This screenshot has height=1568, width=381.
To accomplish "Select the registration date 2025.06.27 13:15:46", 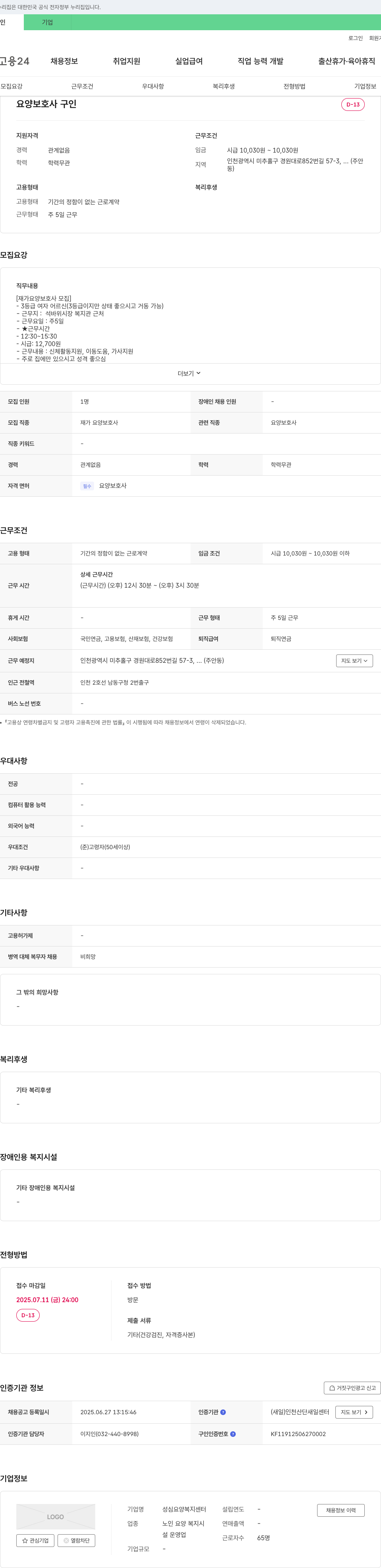I will coord(108,1412).
